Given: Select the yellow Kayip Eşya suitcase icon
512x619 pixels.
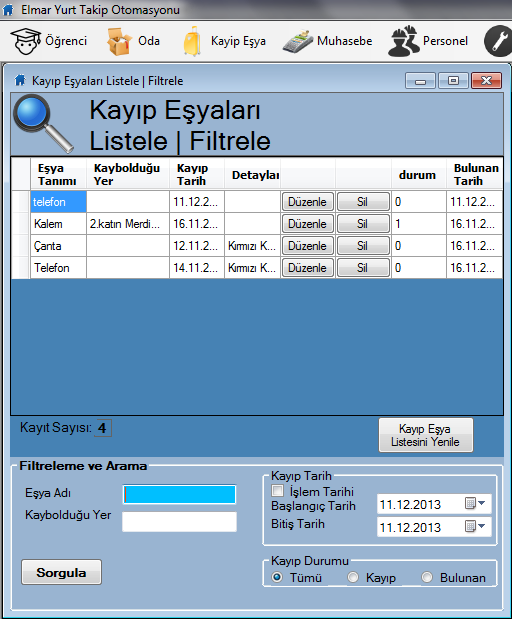Looking at the screenshot, I should [192, 41].
